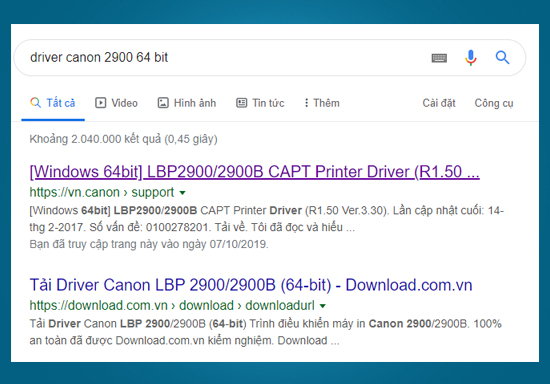Click the download.com.vn downloadurl URL

point(172,305)
